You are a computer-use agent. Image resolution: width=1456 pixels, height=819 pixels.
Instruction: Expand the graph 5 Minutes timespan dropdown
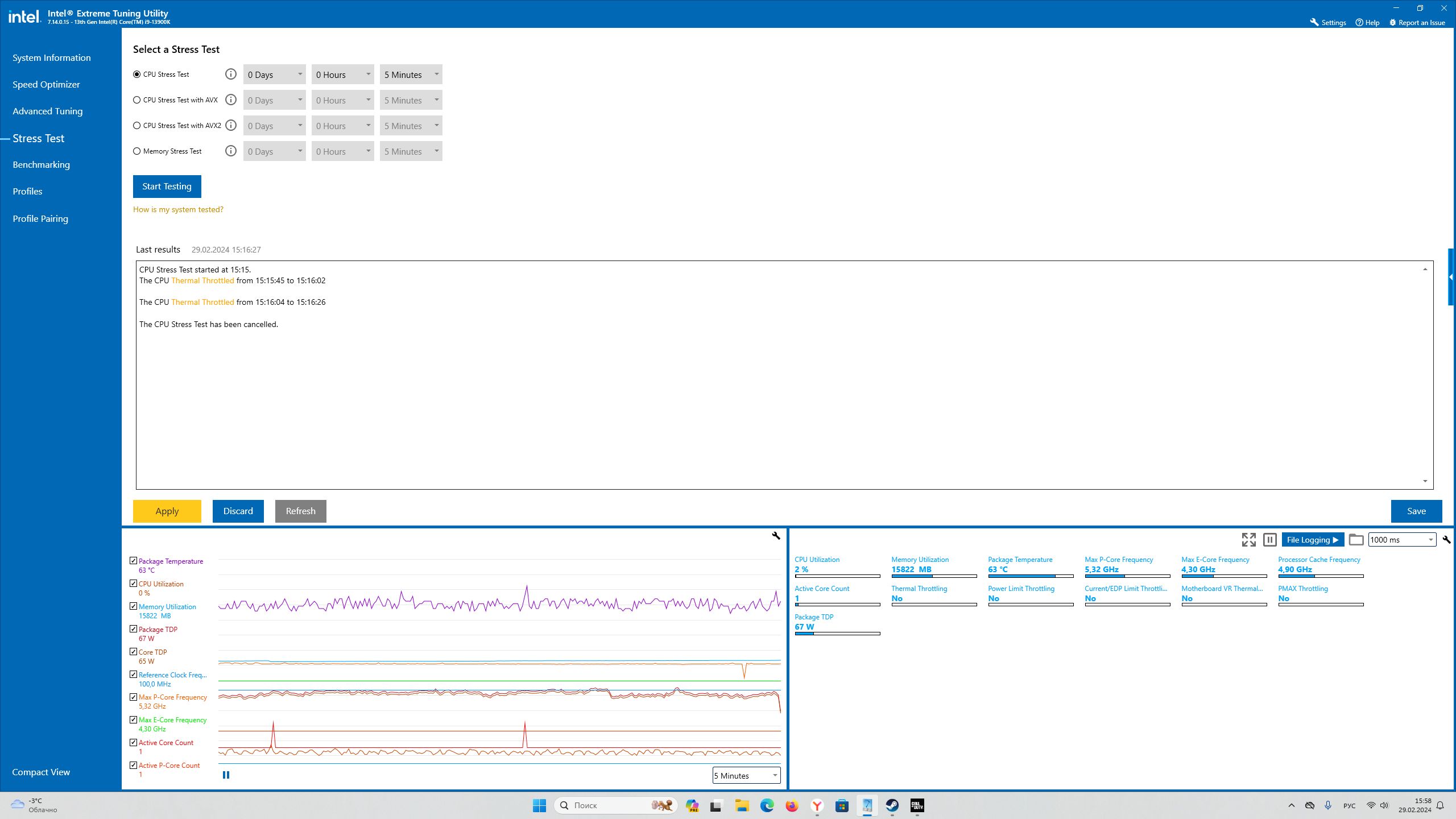(746, 775)
